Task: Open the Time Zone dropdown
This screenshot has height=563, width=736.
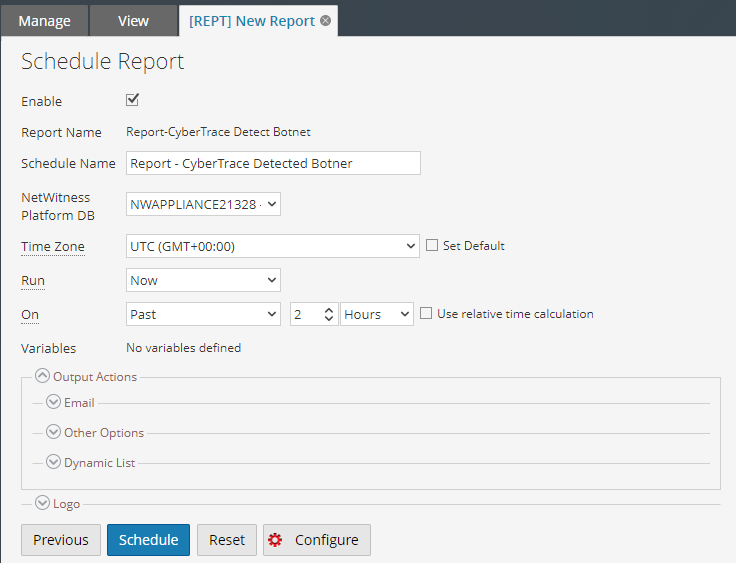Action: pos(272,246)
